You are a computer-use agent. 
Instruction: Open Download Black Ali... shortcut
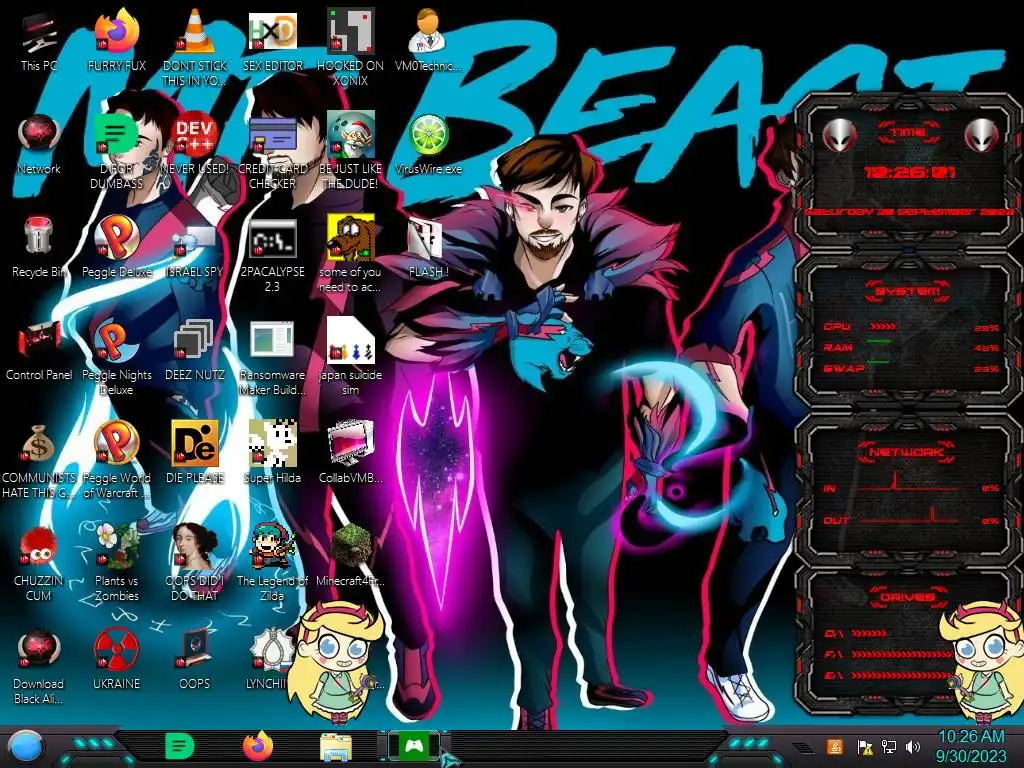[x=39, y=667]
